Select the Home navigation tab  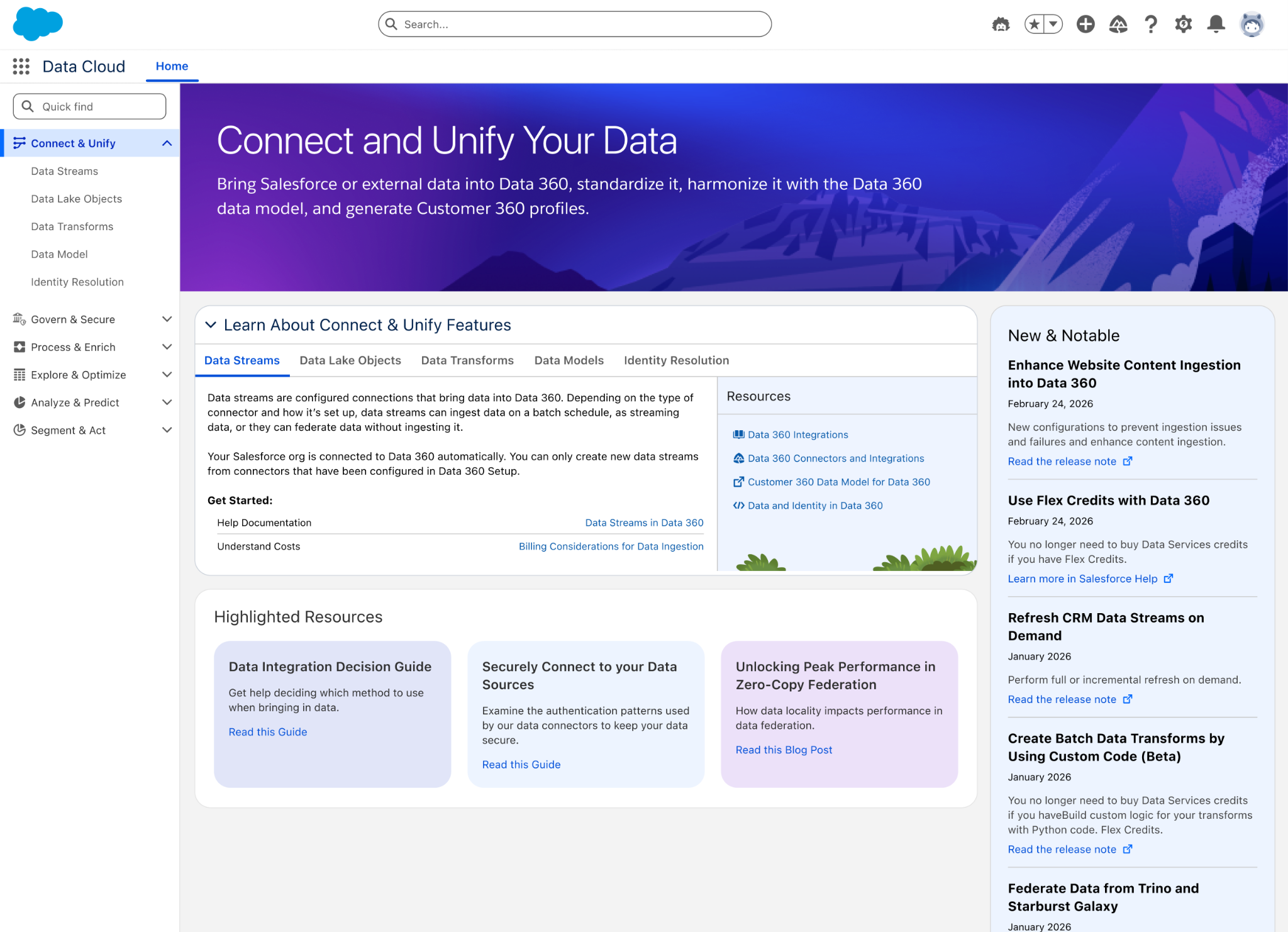click(x=172, y=66)
